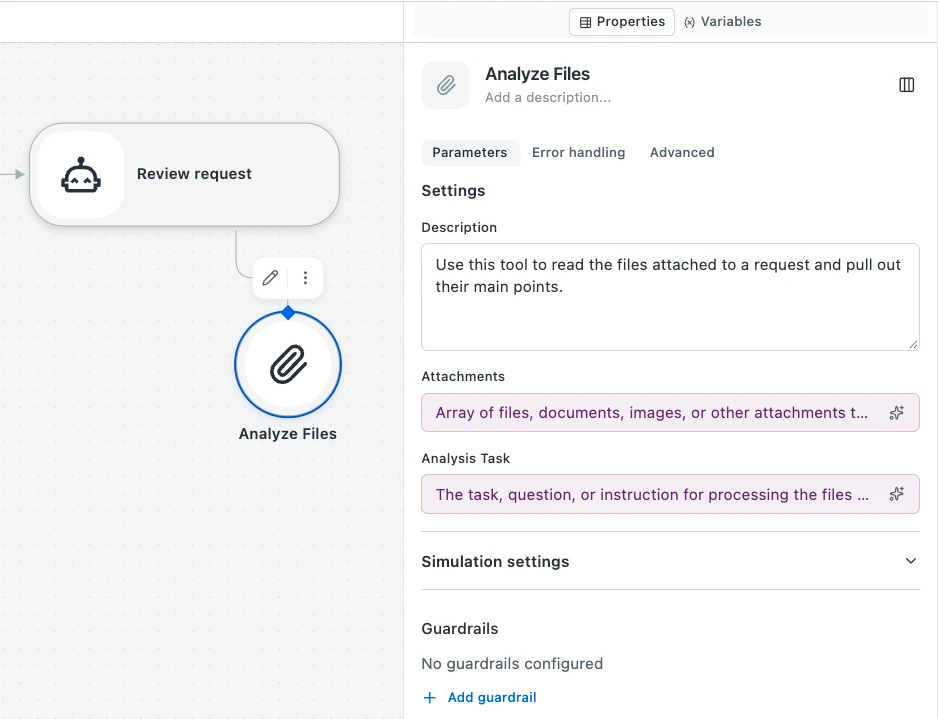
Task: Click the Analyze Files label under the node
Action: [x=288, y=434]
